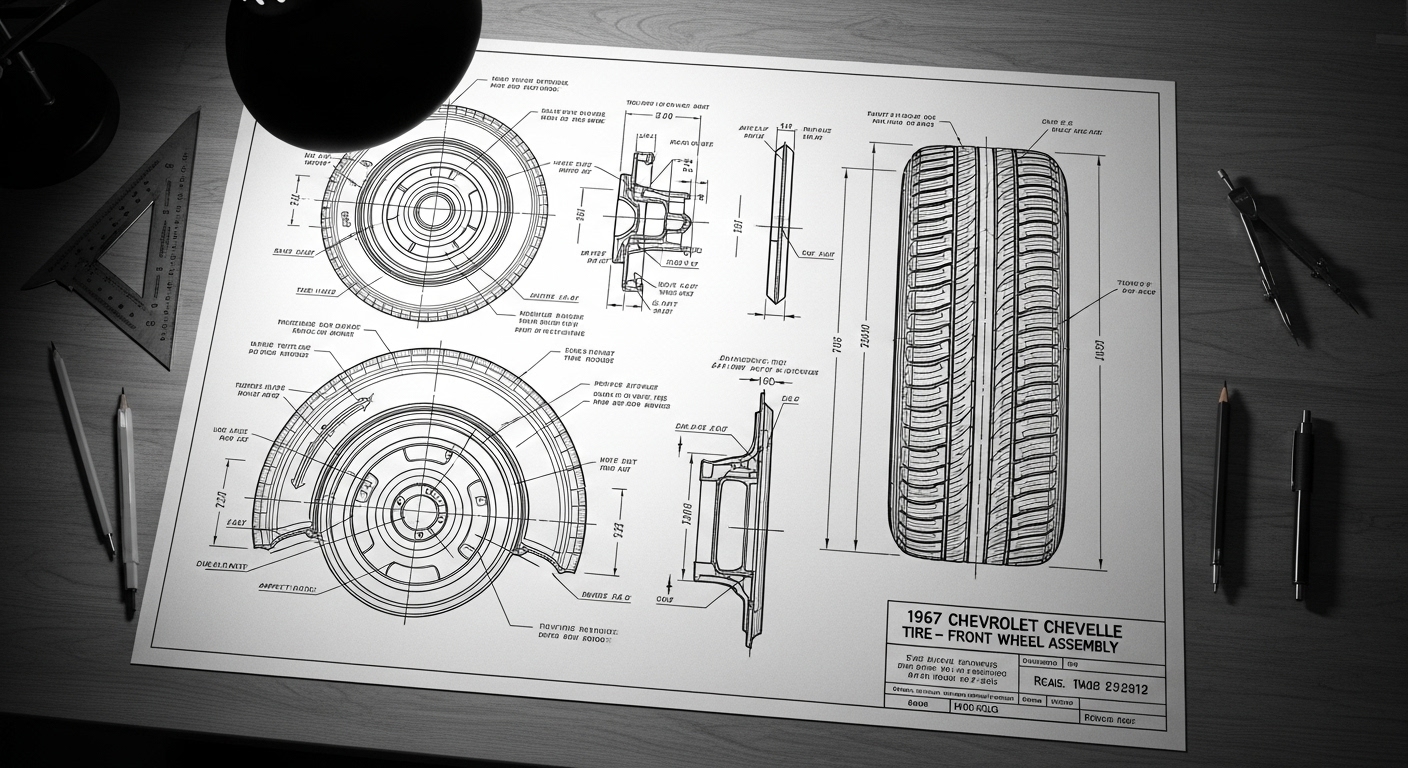
Task: Click the dark pencil right of the blueprint
Action: (x=1220, y=485)
